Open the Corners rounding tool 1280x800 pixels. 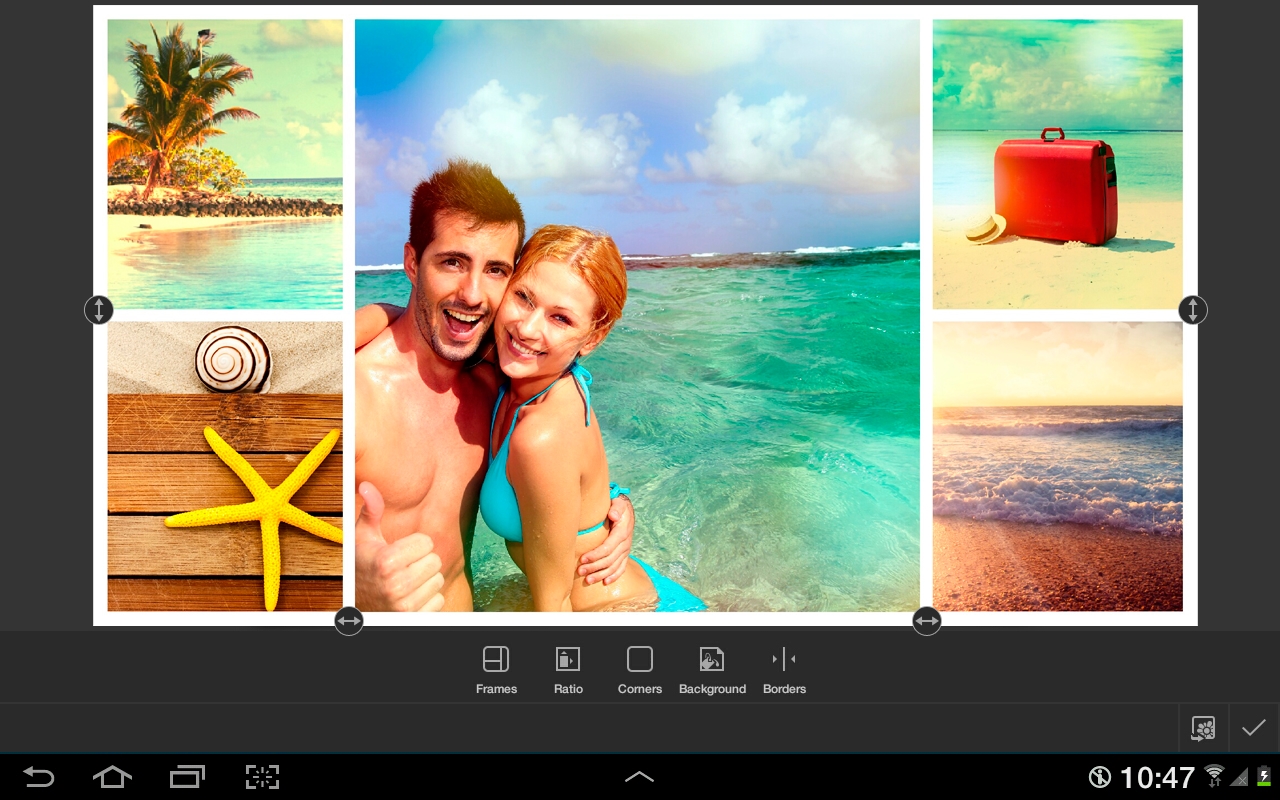pyautogui.click(x=640, y=670)
